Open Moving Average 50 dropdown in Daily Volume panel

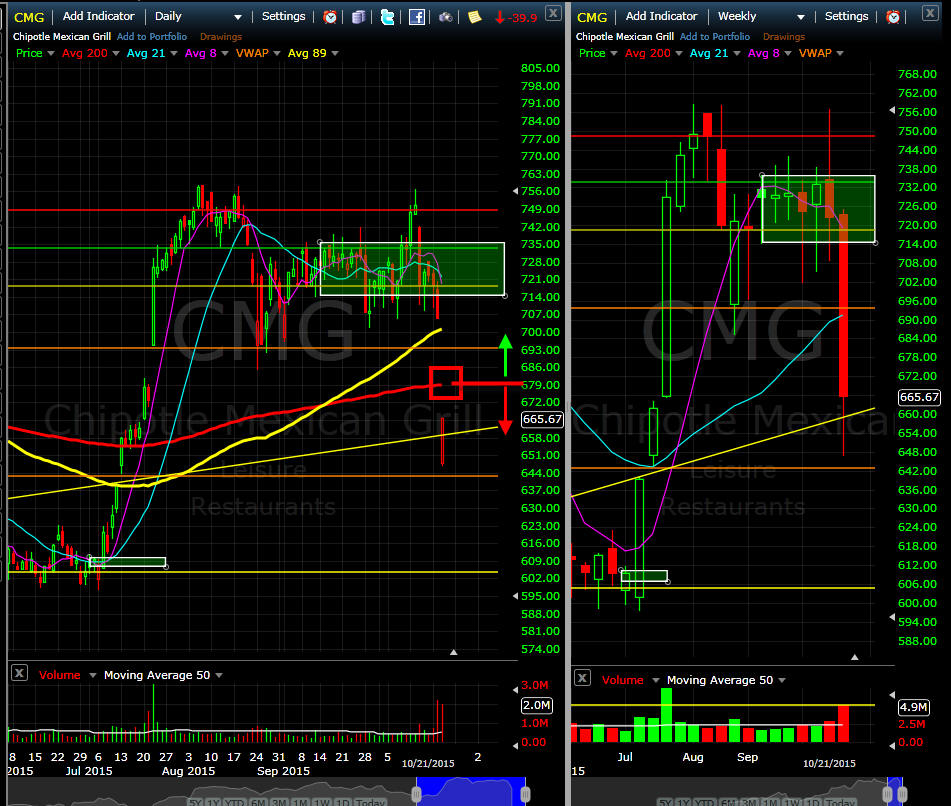pos(218,675)
